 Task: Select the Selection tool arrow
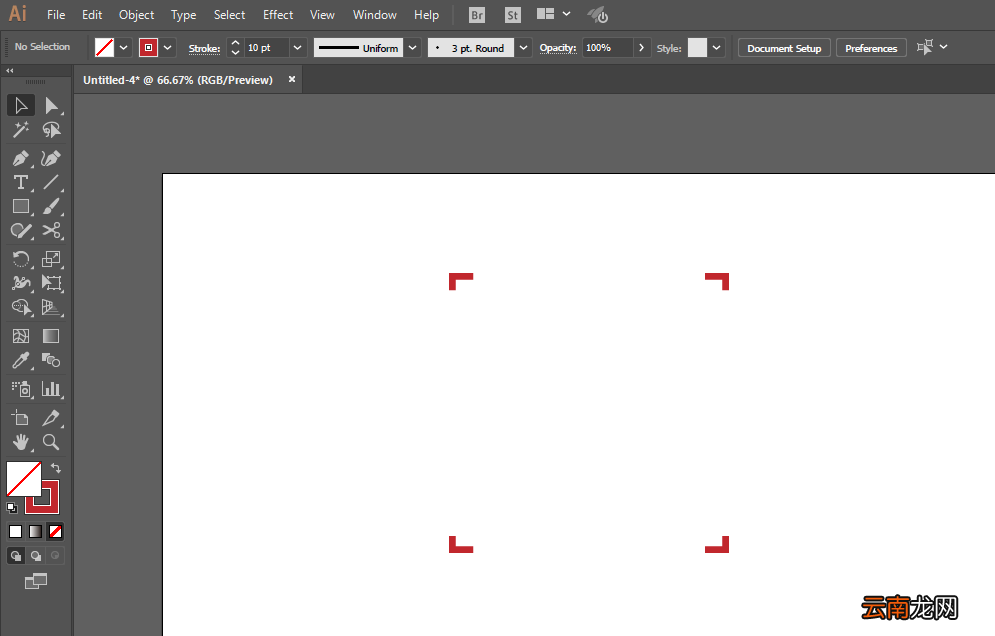[21, 105]
